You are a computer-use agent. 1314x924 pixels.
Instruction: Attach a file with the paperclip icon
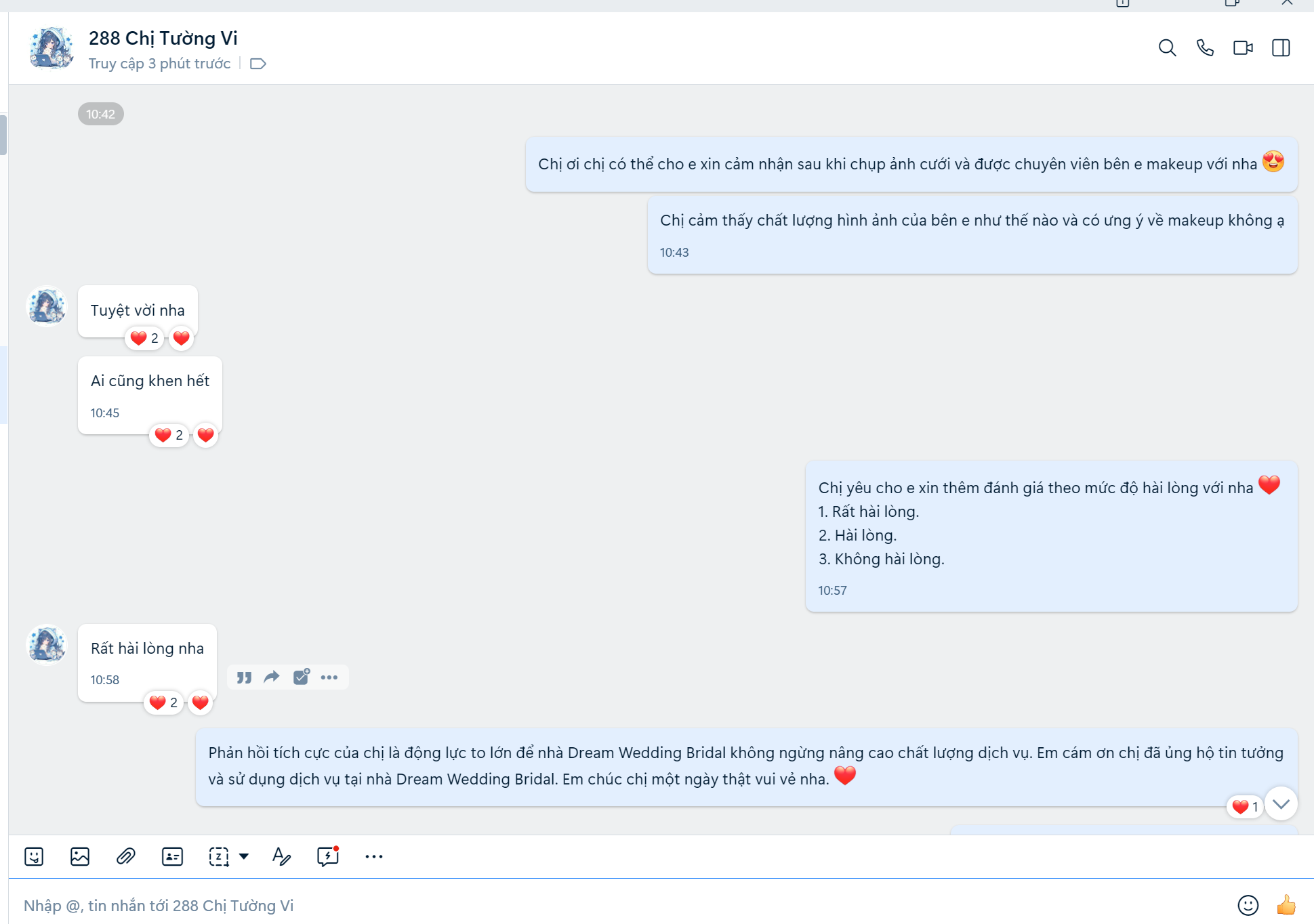(x=125, y=856)
